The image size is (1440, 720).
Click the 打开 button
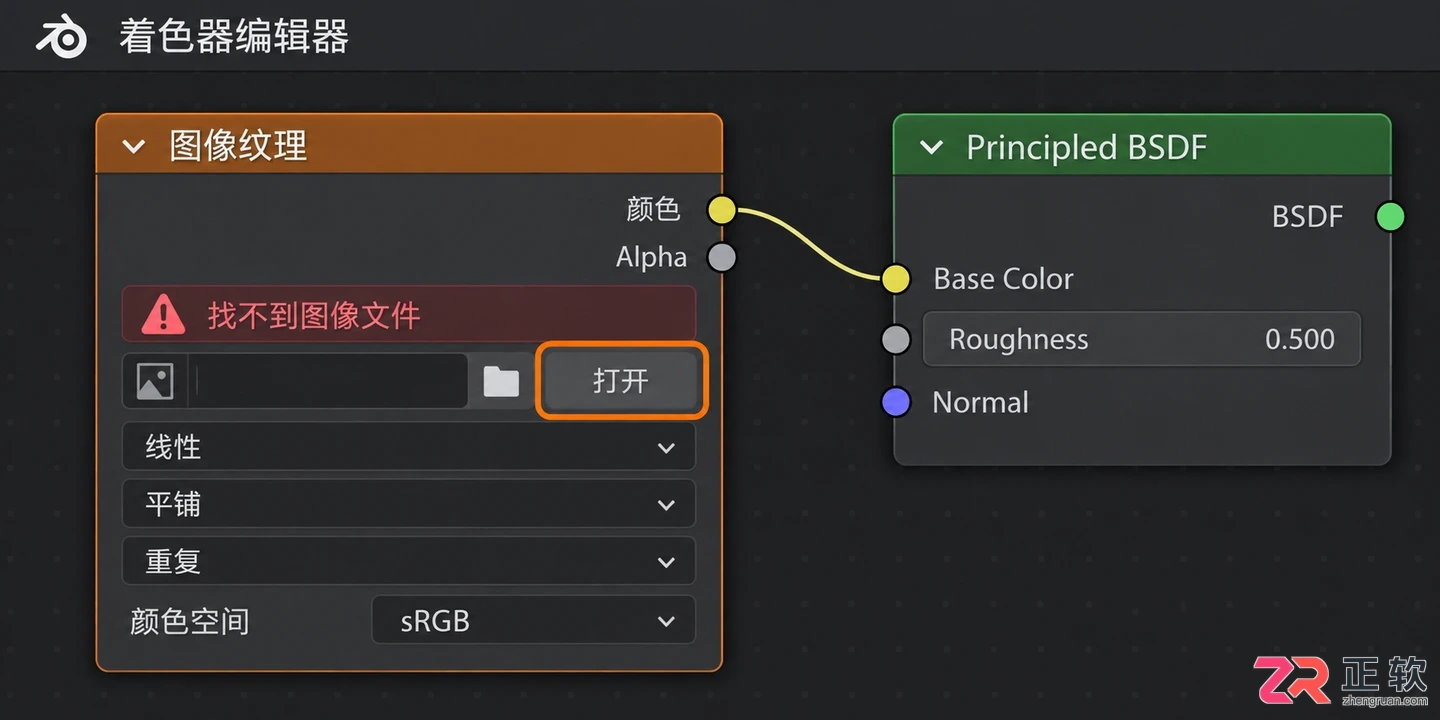click(621, 381)
